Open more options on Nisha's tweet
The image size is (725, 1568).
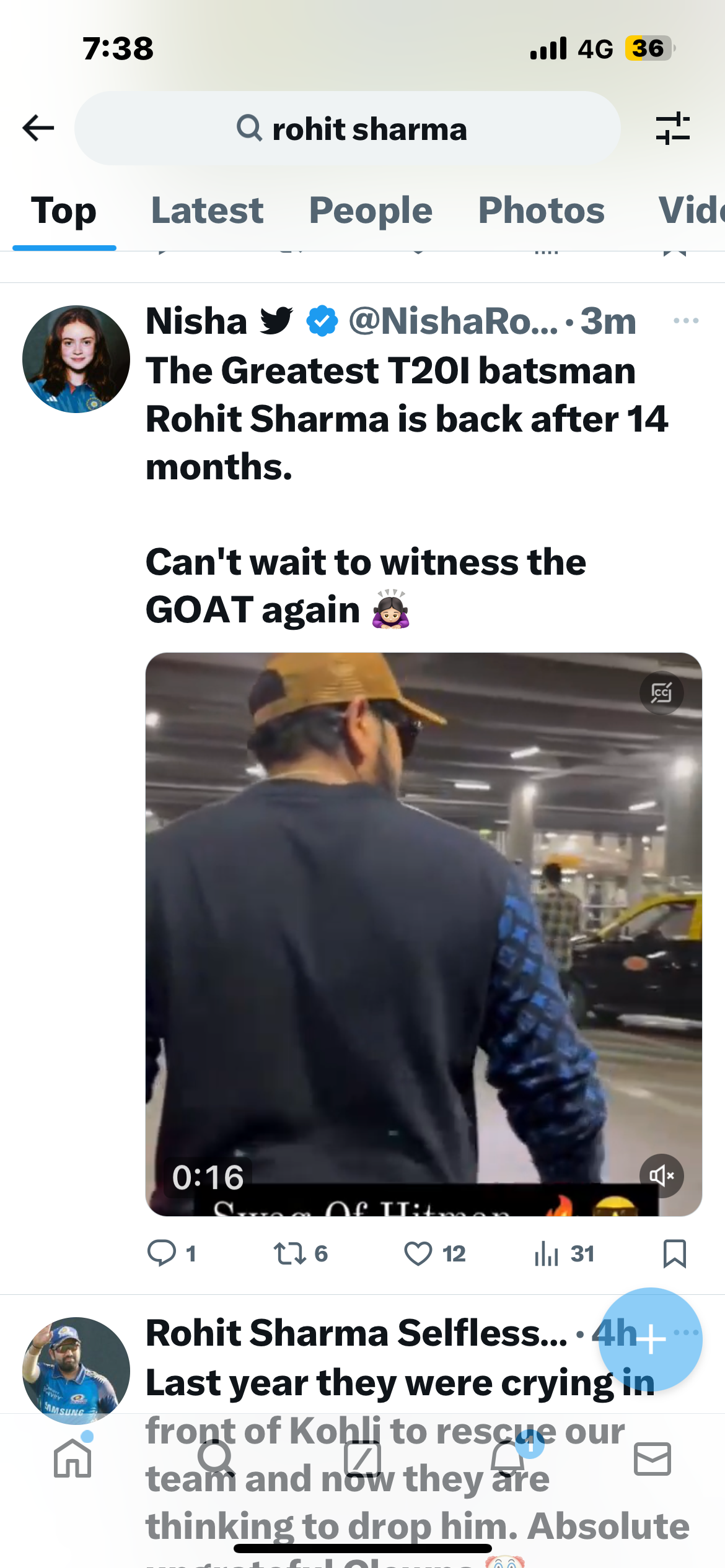(686, 321)
